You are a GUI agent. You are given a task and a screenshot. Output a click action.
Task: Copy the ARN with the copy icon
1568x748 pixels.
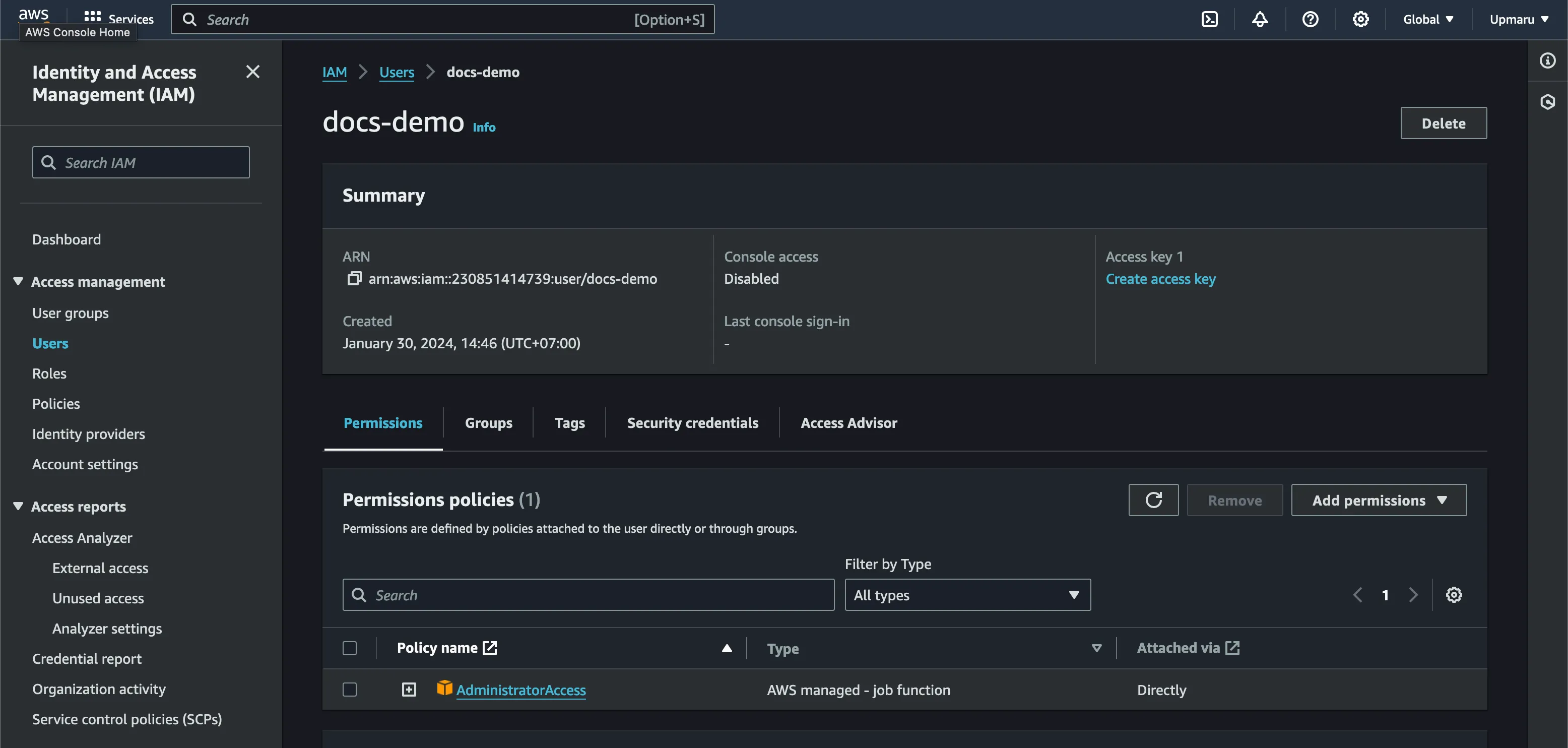[x=354, y=278]
